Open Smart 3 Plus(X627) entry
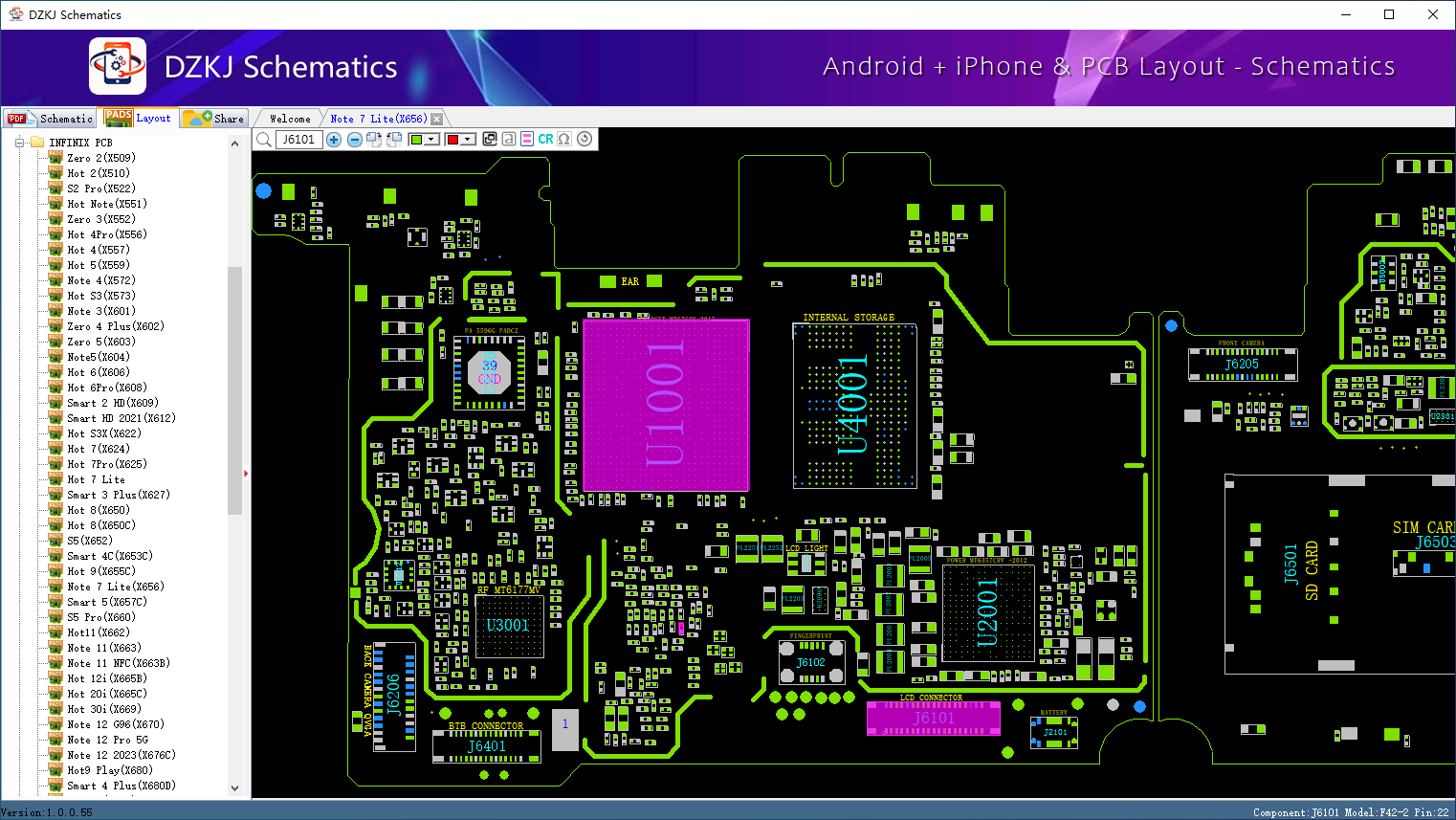1456x820 pixels. pos(119,495)
